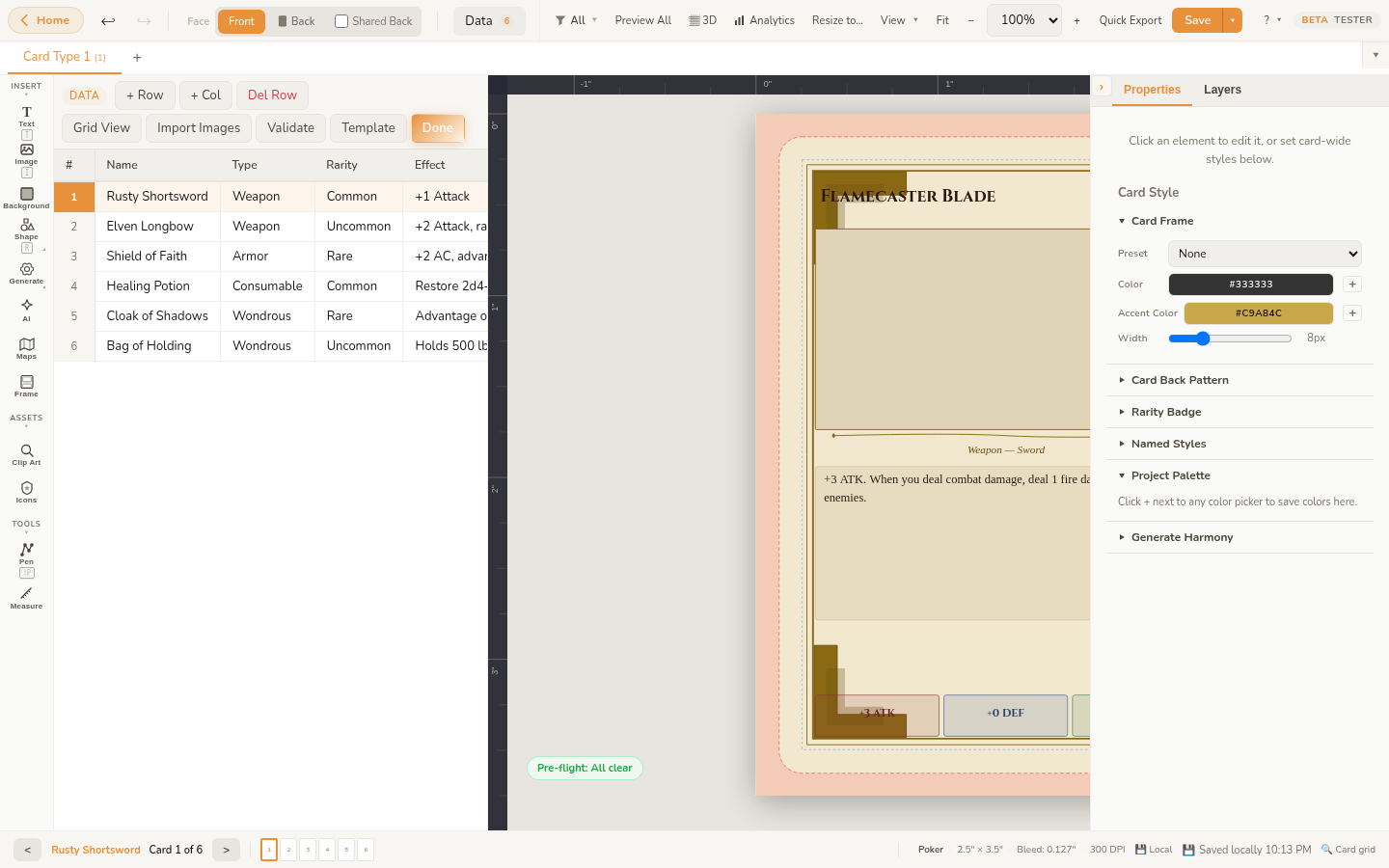Switch to the Properties tab
The height and width of the screenshot is (868, 1389).
(x=1152, y=90)
